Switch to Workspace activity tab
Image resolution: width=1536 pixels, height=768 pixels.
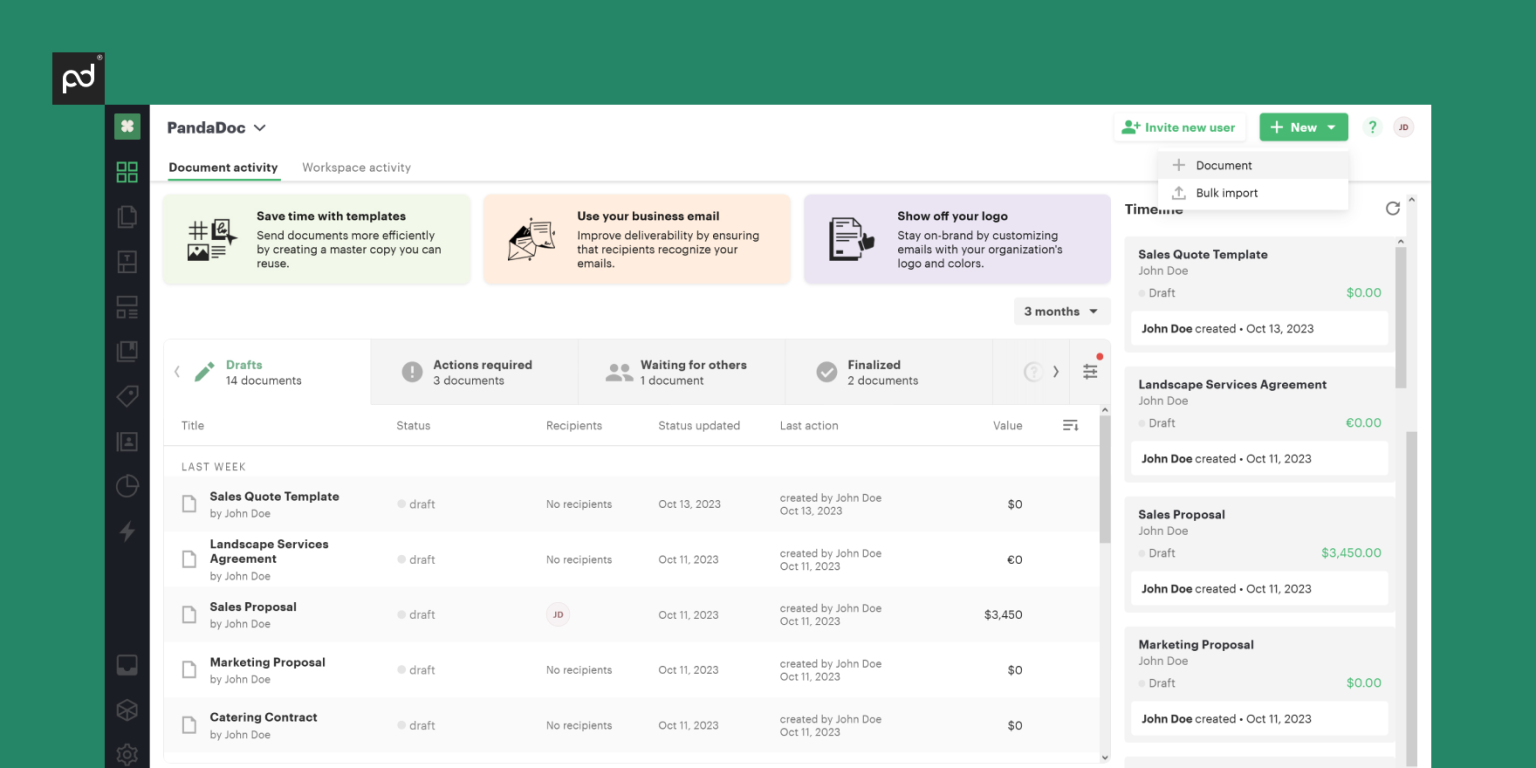click(356, 168)
